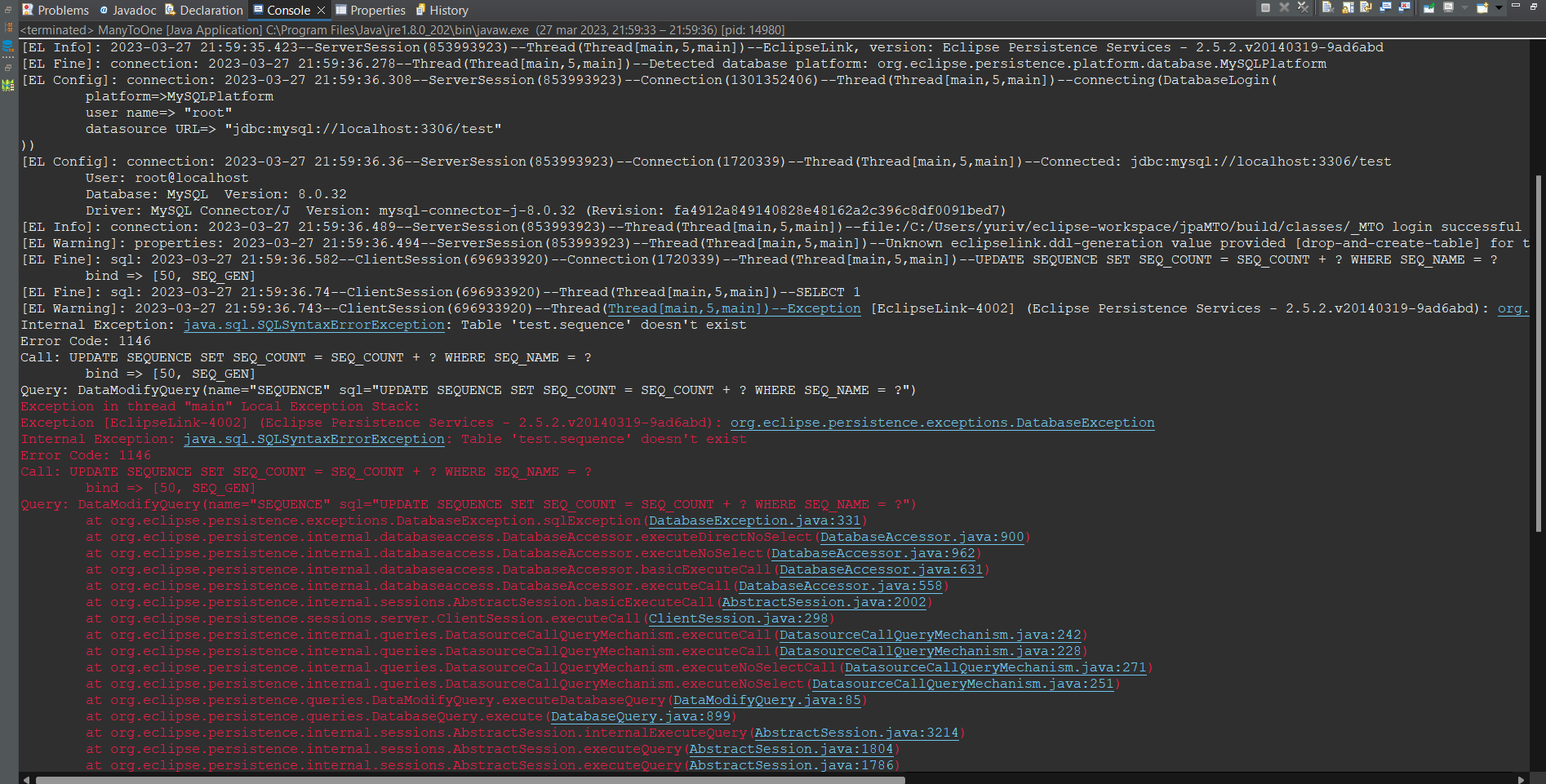Click 'platform=>MySQLPlatform' line
The image size is (1546, 784).
pos(180,96)
